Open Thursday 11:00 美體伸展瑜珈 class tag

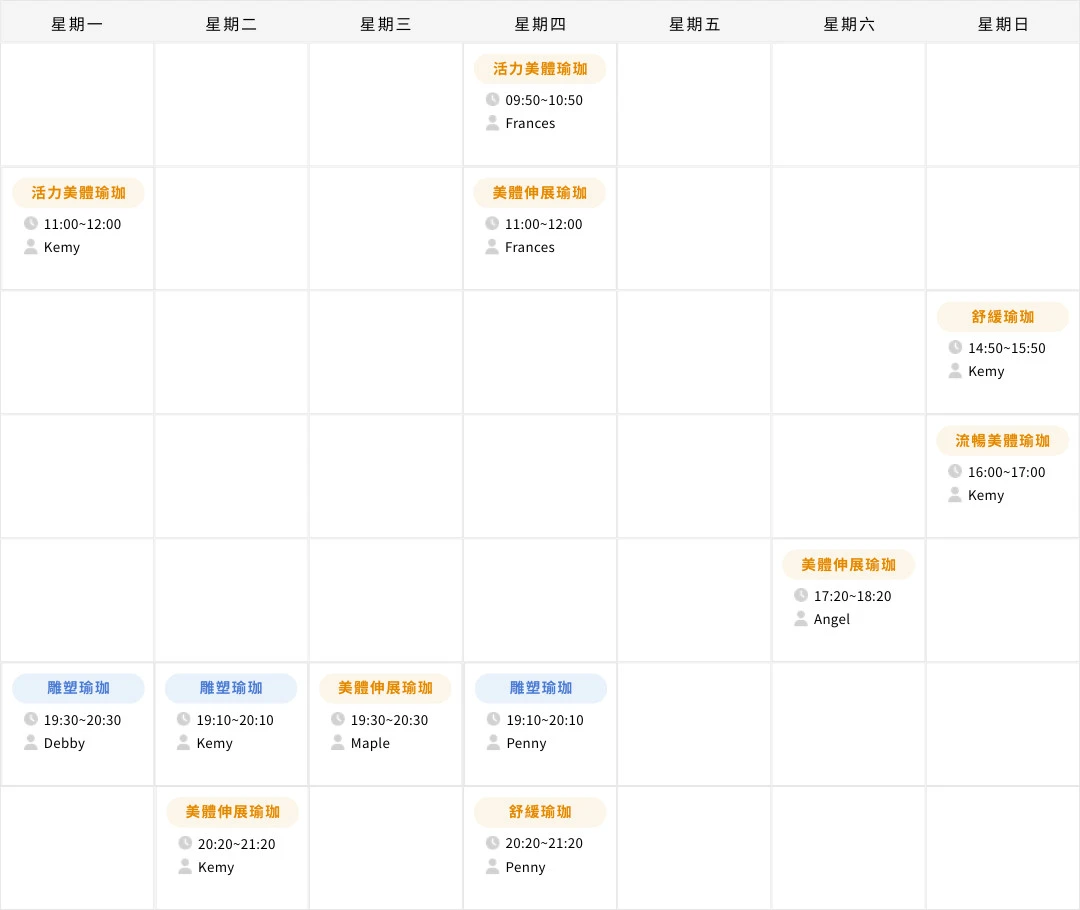tap(539, 193)
